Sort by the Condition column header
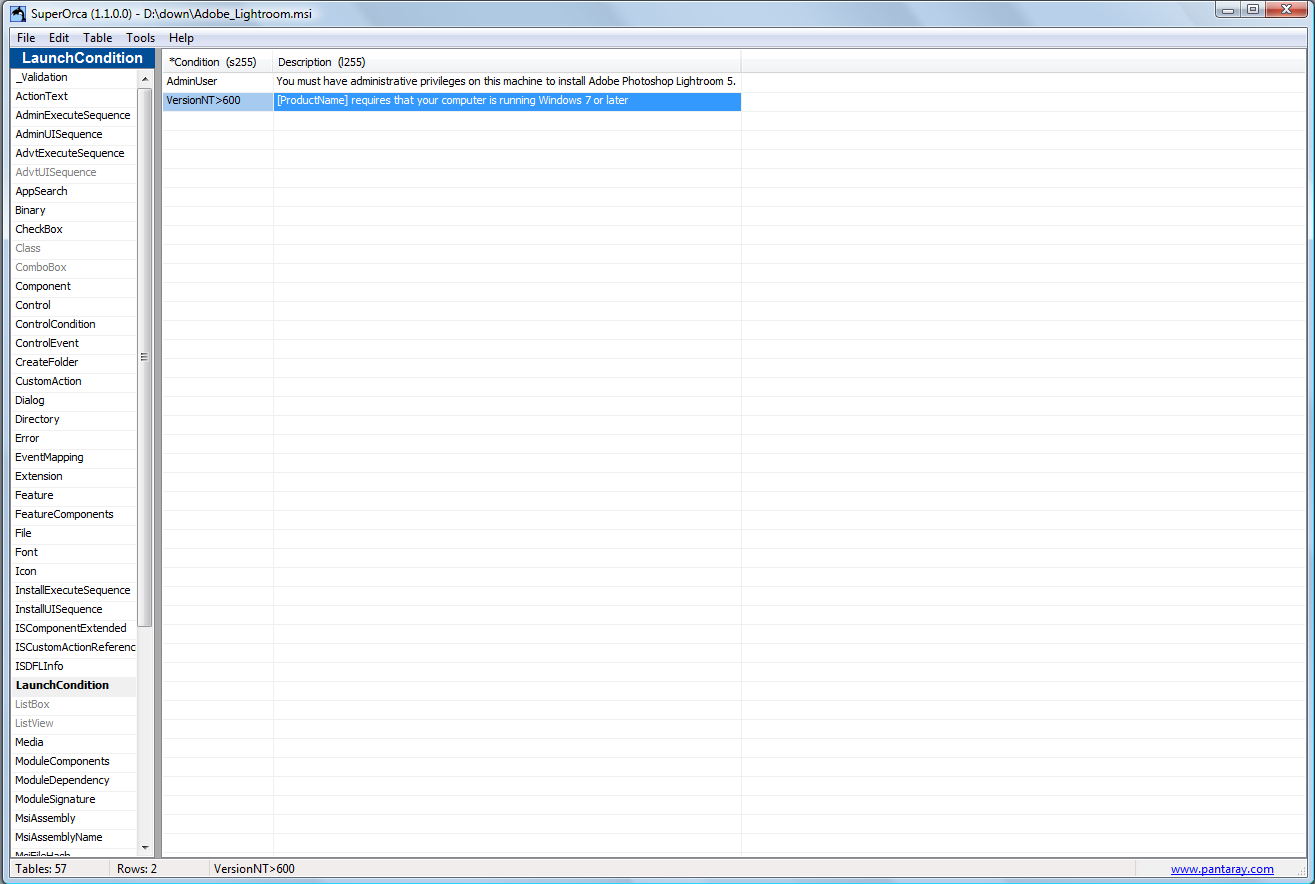 (218, 62)
